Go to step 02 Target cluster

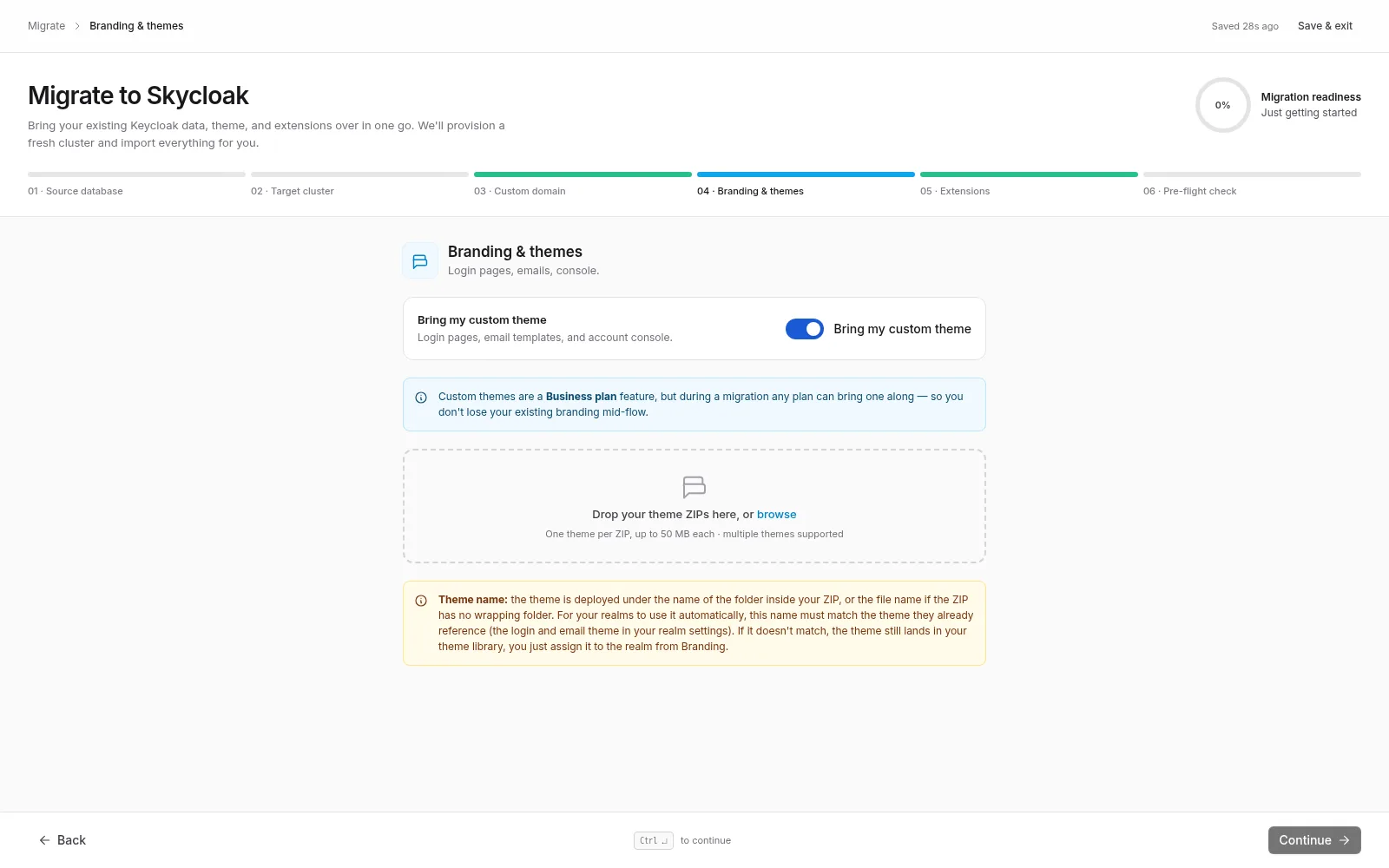coord(359,184)
